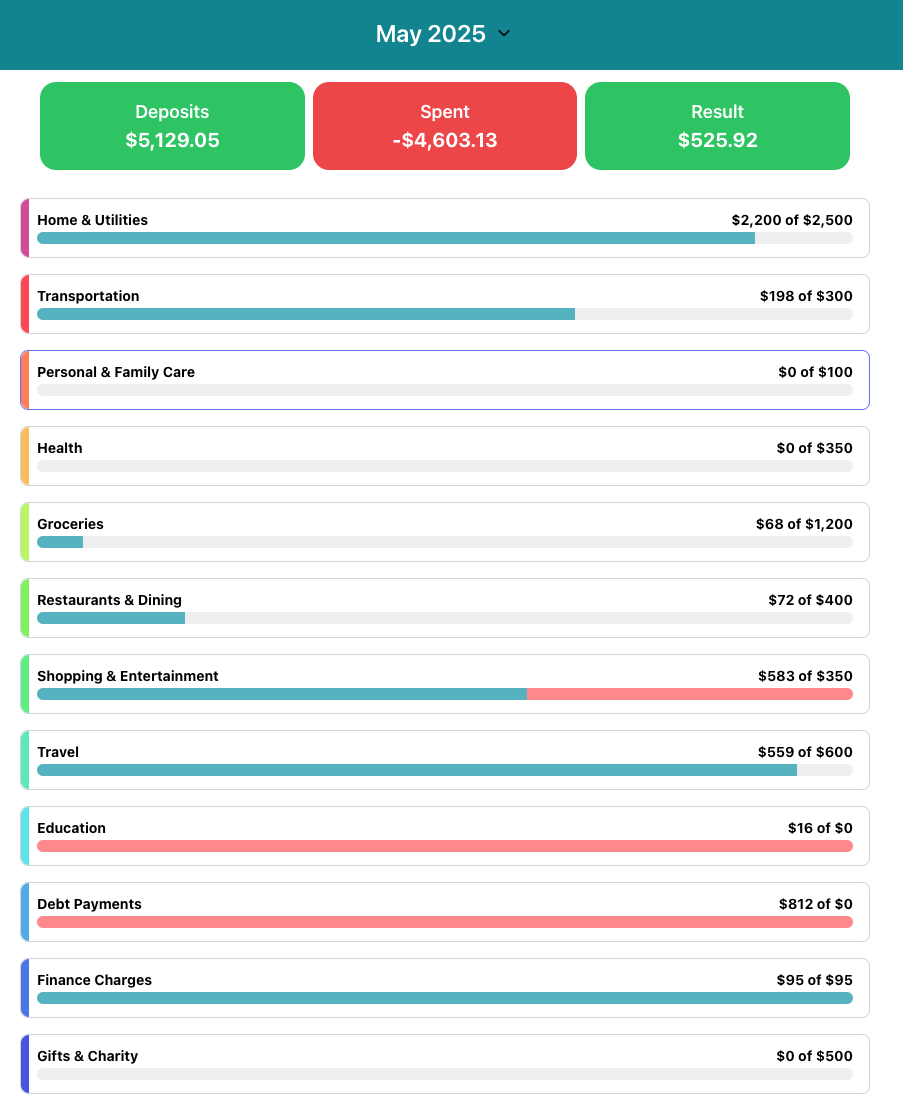Click the $559 of $600 Travel amount
Viewport: 903px width, 1100px height.
(x=805, y=752)
